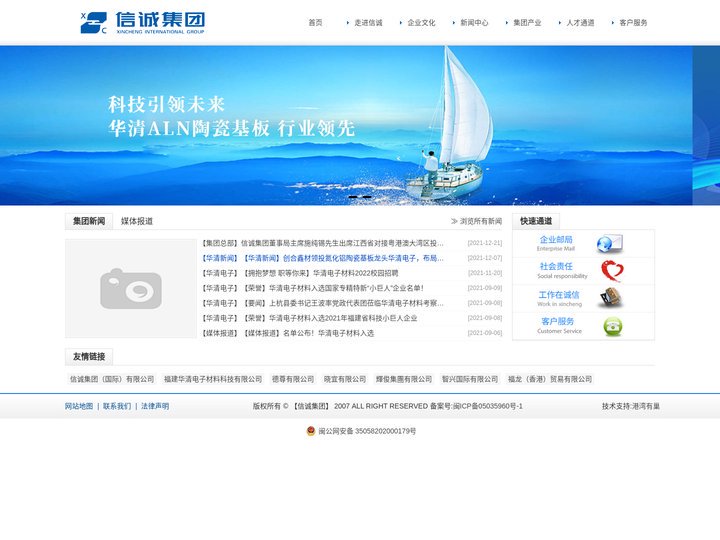The height and width of the screenshot is (540, 720).
Task: Click the Work in xincheng briefcase icon
Action: pyautogui.click(x=611, y=298)
